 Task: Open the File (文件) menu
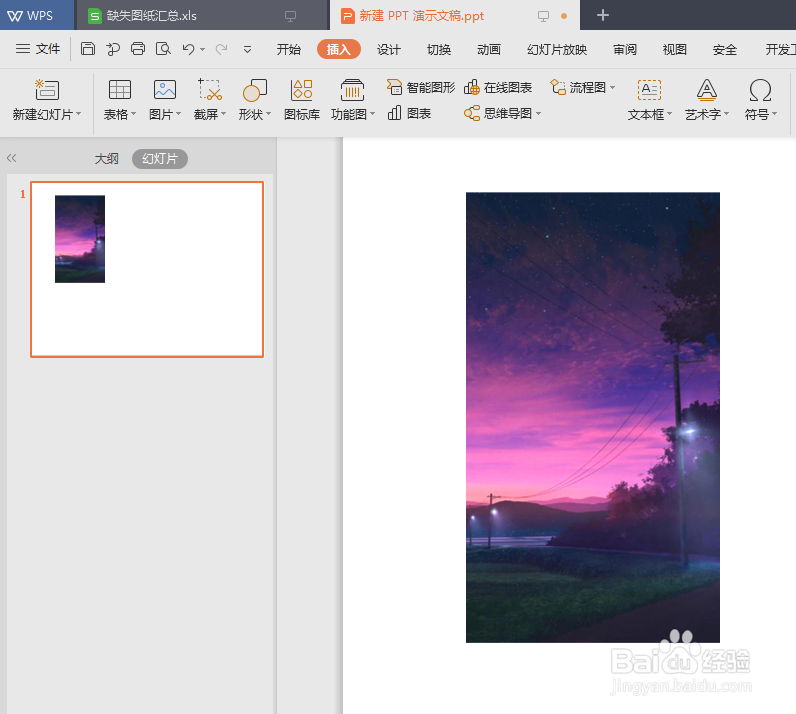(x=38, y=49)
